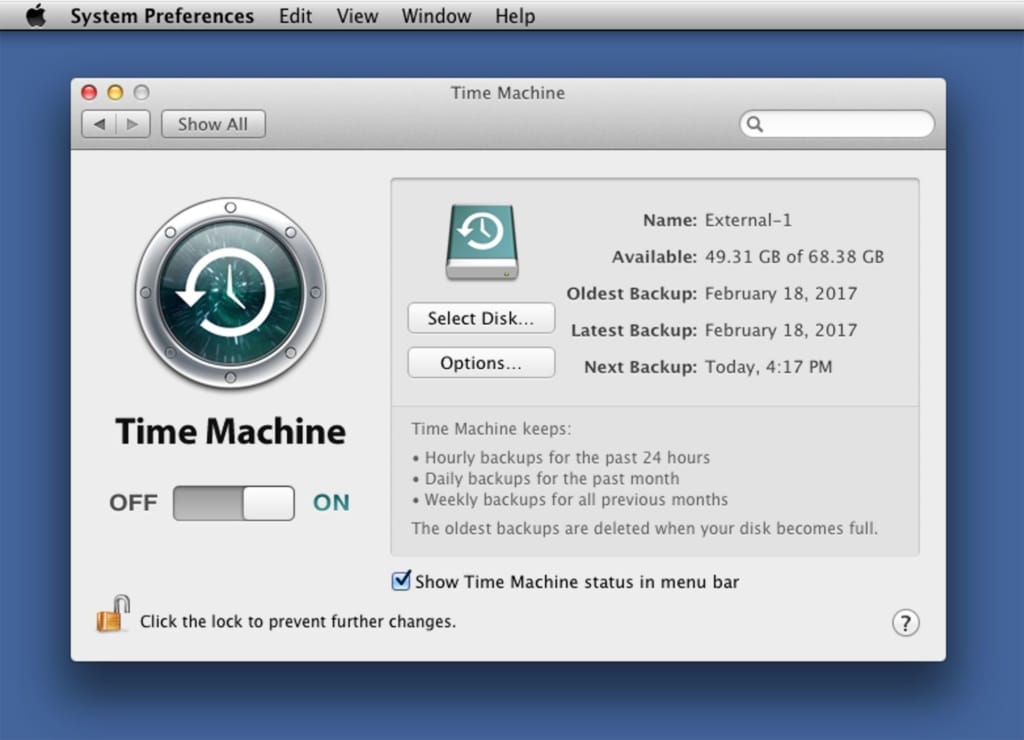Open the System Preferences application menu
The height and width of the screenshot is (740, 1024).
click(x=162, y=15)
